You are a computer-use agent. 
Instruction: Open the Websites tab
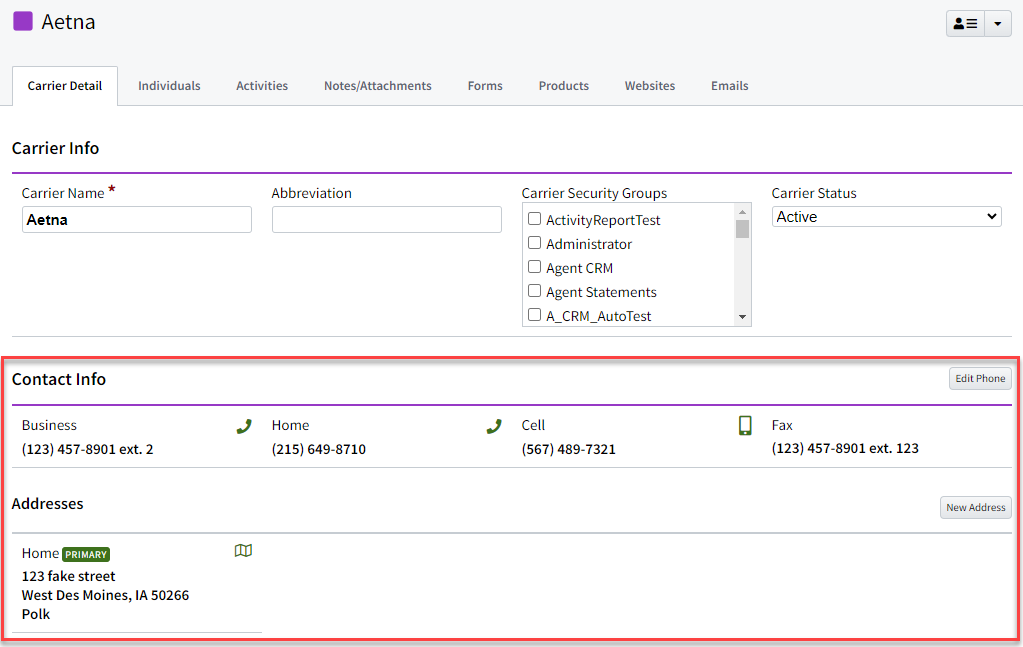650,86
